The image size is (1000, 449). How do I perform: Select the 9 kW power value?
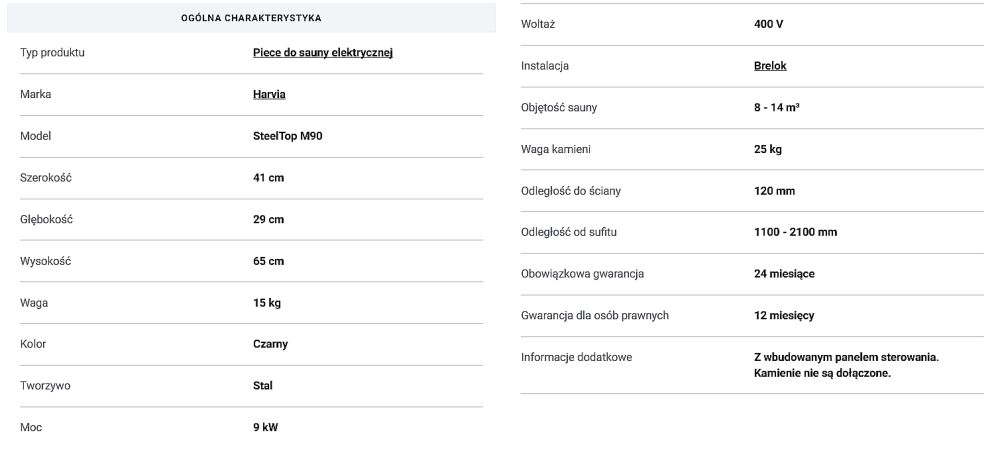click(x=266, y=427)
